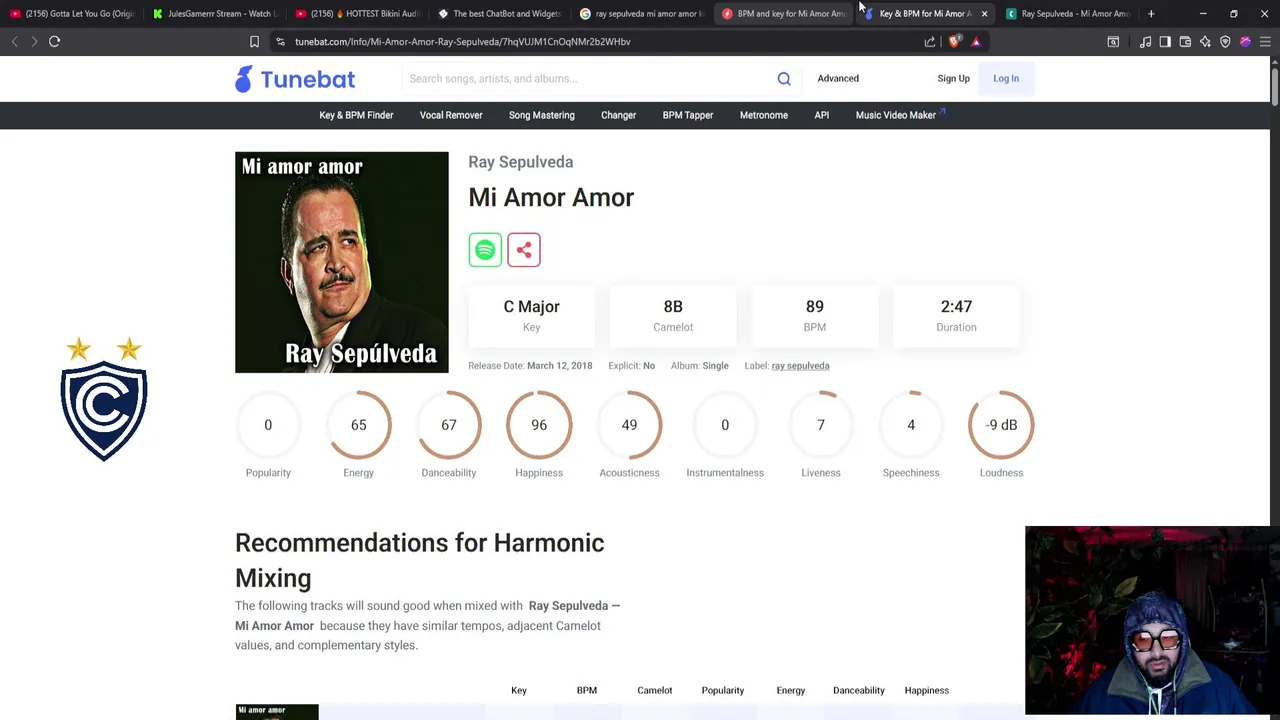Click the Danceability 67 circular gauge
The image size is (1280, 720).
(x=449, y=425)
